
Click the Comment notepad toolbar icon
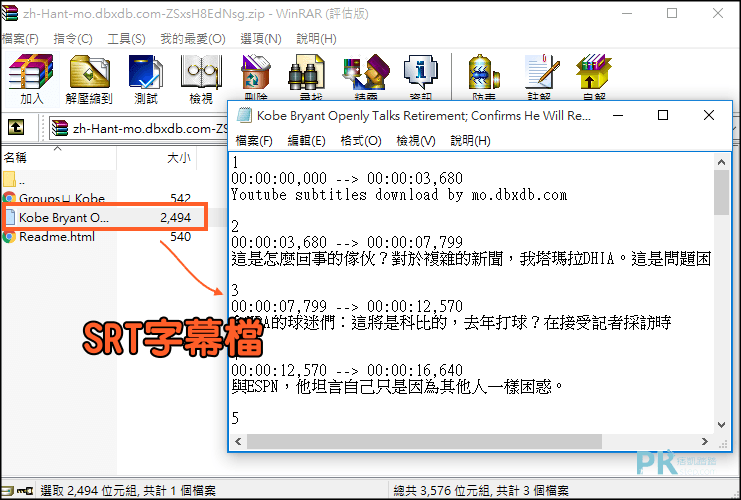542,72
